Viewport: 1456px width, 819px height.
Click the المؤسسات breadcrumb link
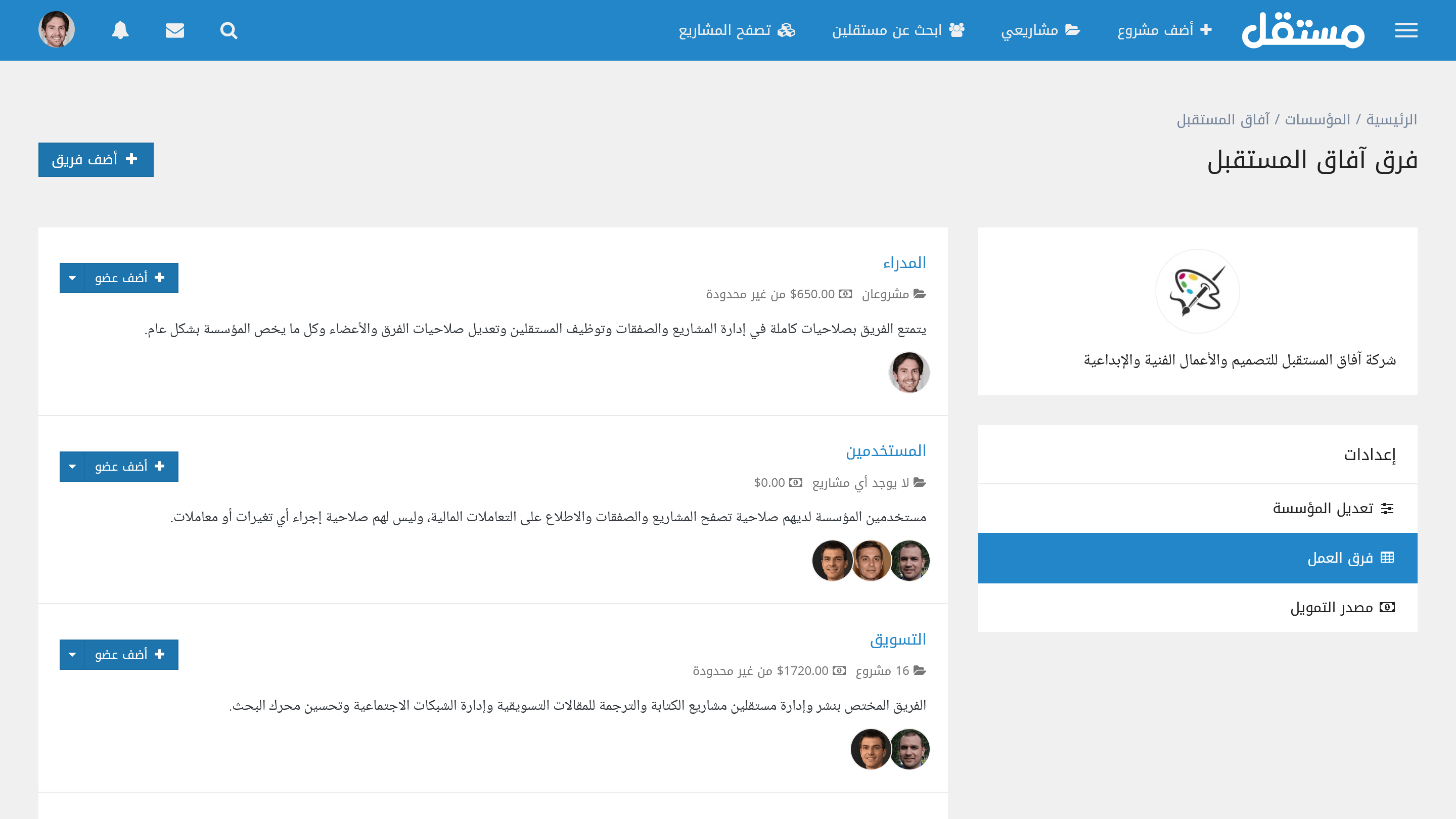click(1317, 120)
